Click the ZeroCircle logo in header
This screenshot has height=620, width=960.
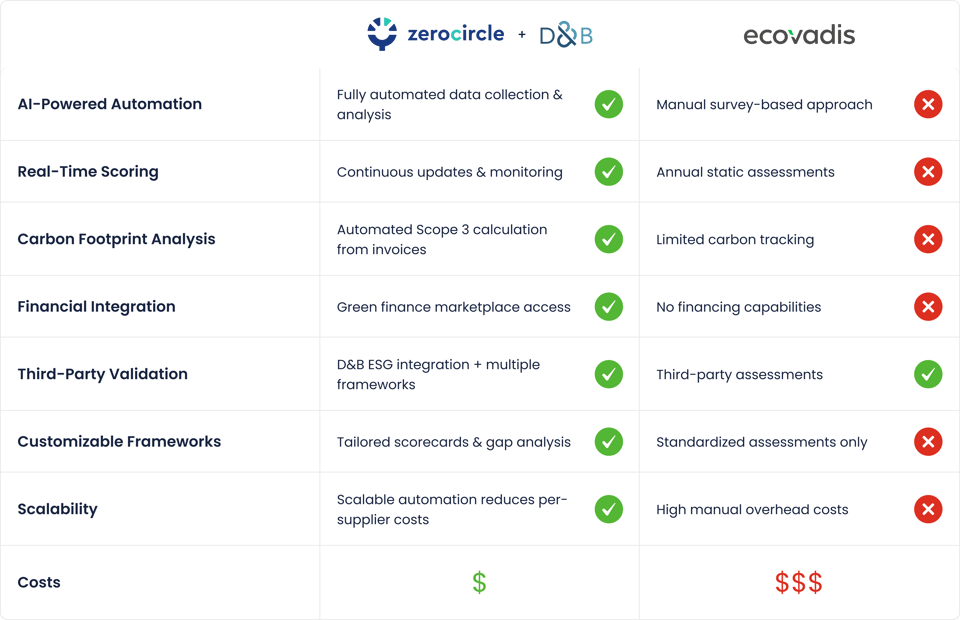(435, 34)
